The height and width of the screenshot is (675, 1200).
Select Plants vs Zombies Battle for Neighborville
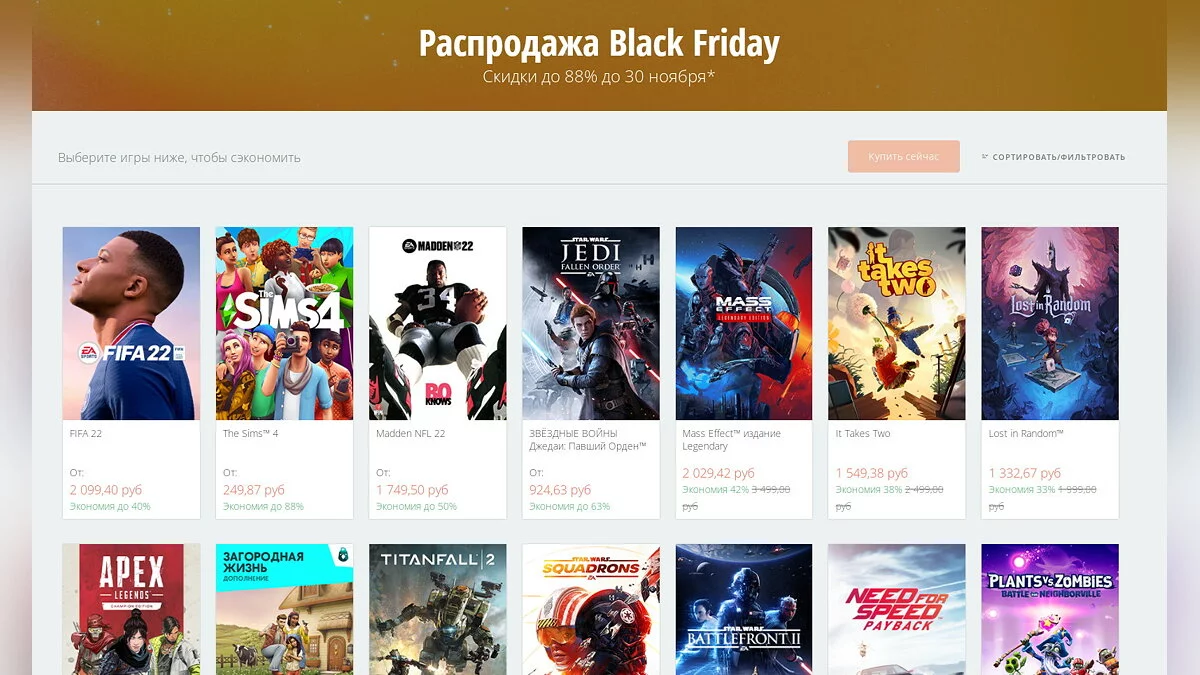(x=1050, y=609)
